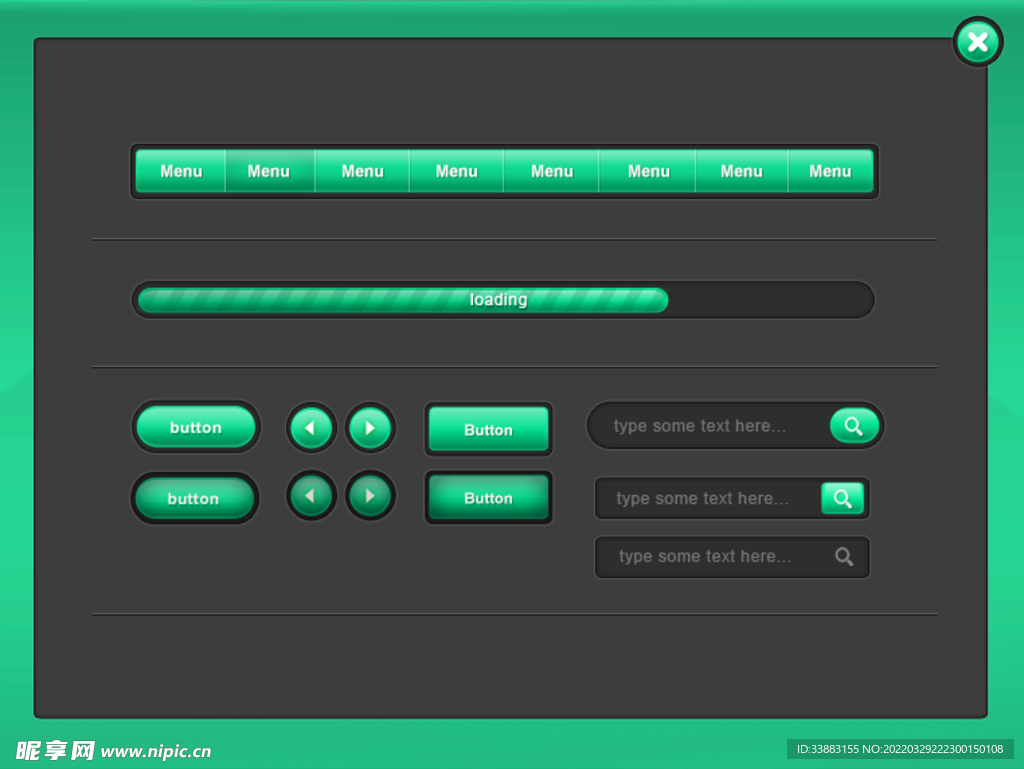Select the third Menu item
1024x769 pixels.
click(x=362, y=171)
